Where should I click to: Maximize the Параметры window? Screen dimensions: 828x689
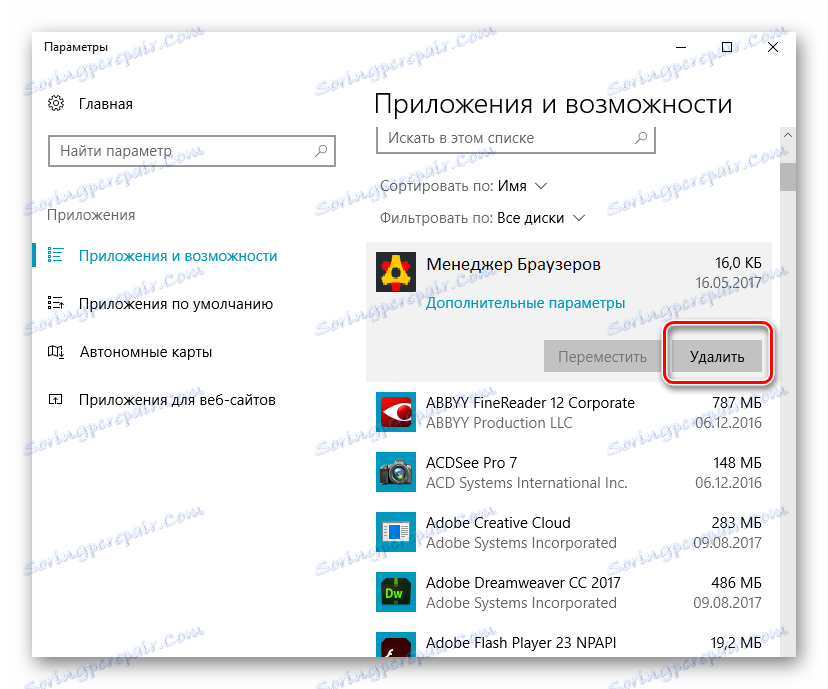(x=727, y=48)
